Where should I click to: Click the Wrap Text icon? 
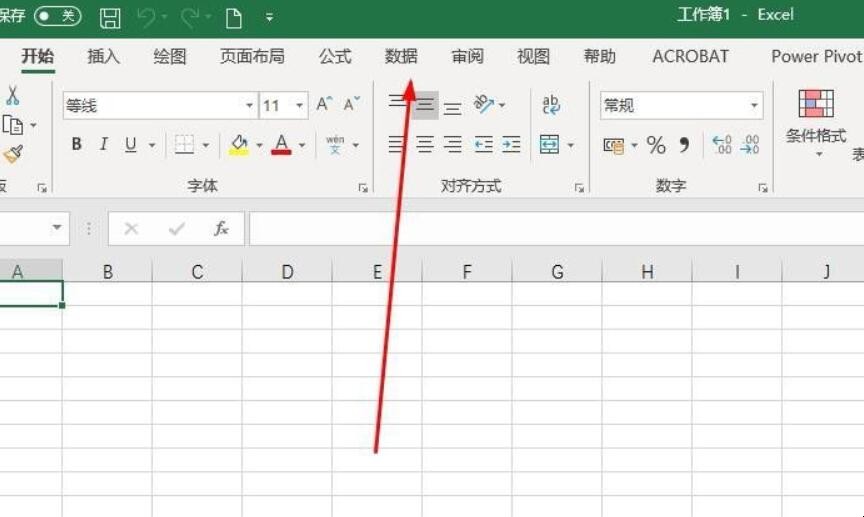point(550,104)
